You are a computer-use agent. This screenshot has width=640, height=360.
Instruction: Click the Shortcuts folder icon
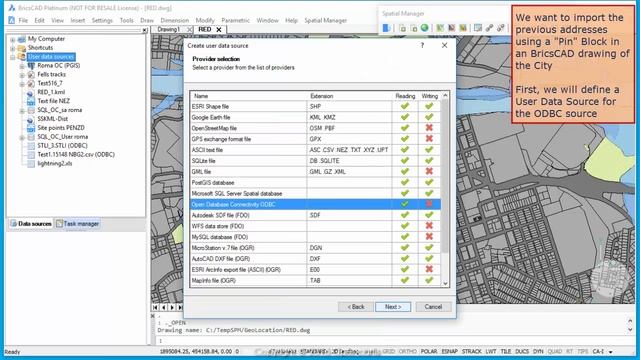coord(22,48)
